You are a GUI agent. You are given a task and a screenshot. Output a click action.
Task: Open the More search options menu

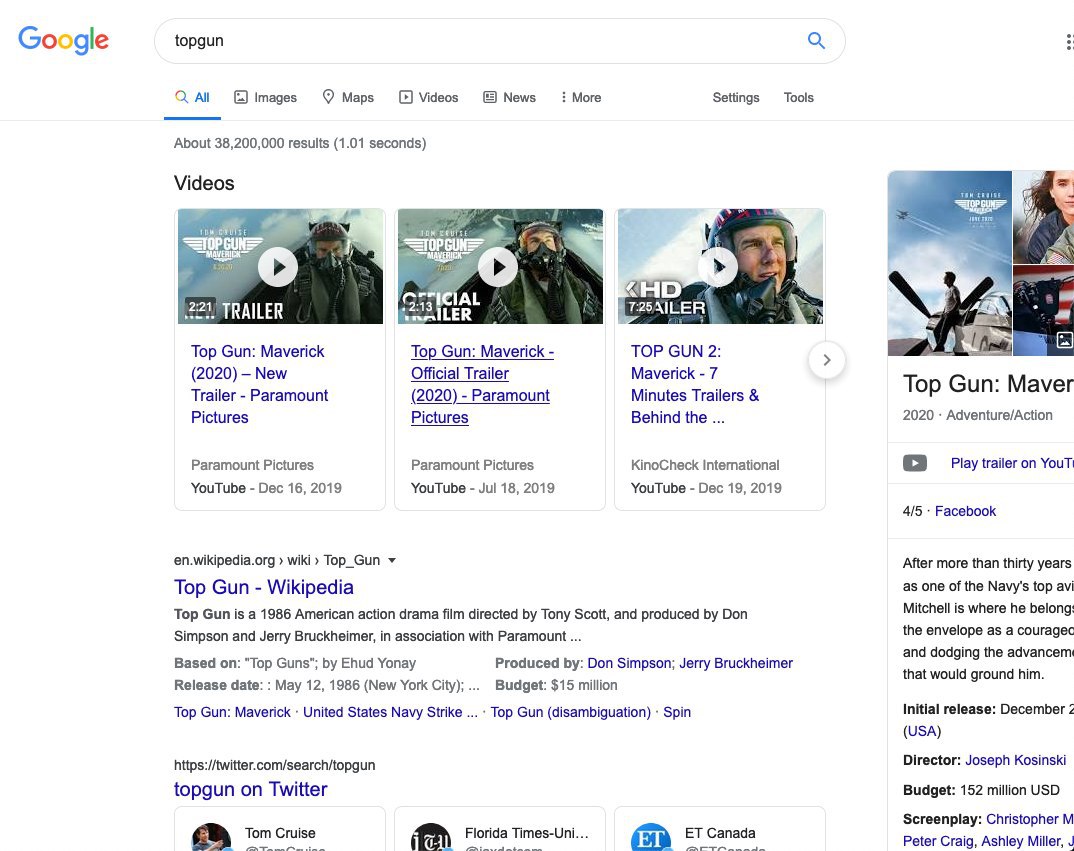click(581, 97)
